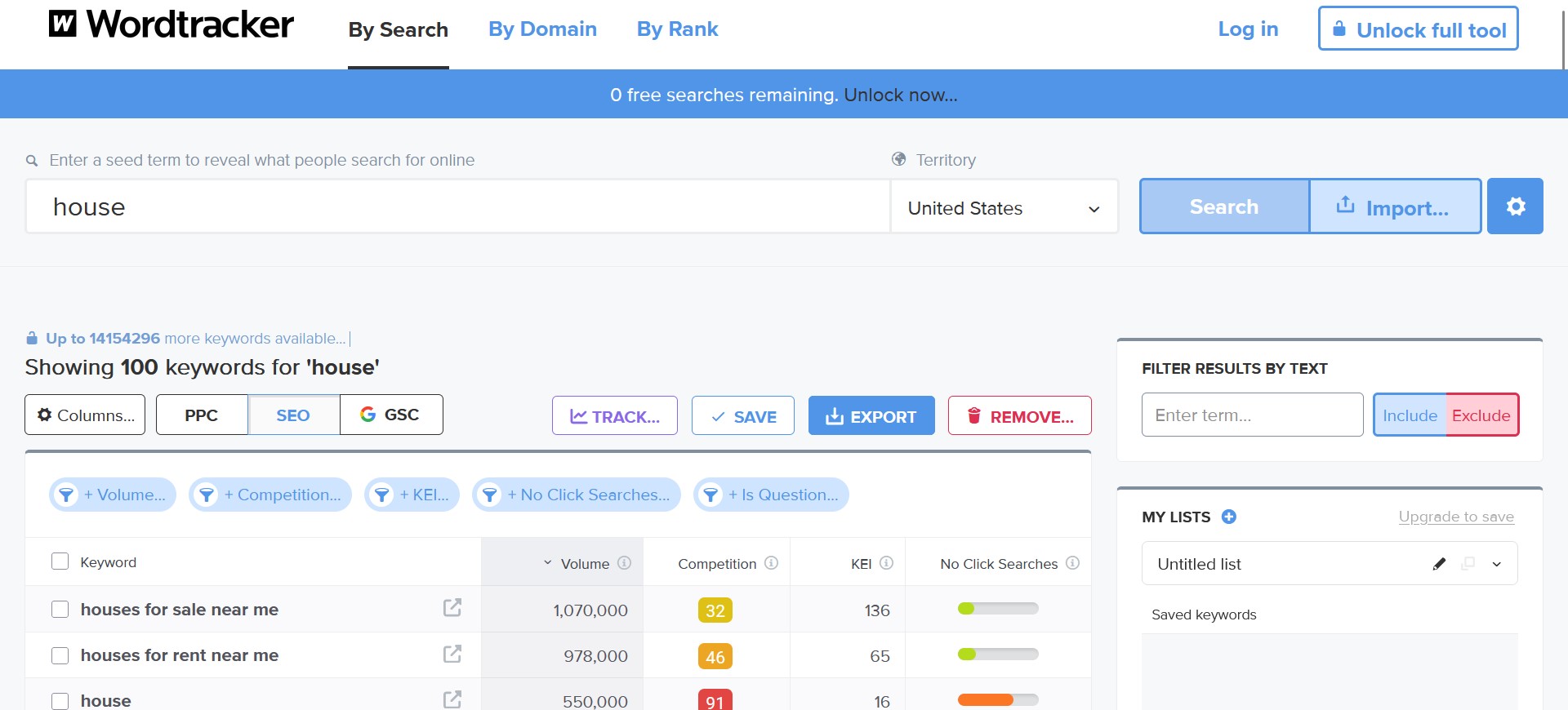1568x710 pixels.
Task: Click the KEI column info icon
Action: click(x=886, y=563)
